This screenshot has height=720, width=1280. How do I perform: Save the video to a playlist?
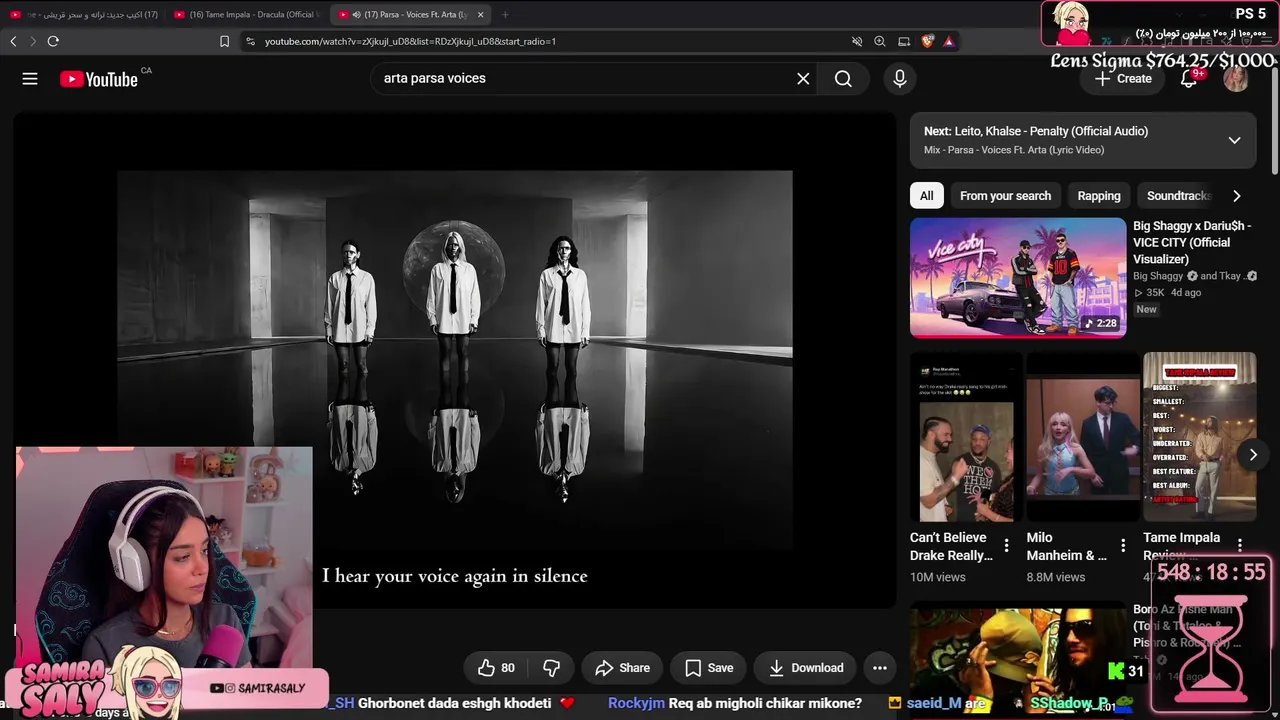click(x=709, y=668)
